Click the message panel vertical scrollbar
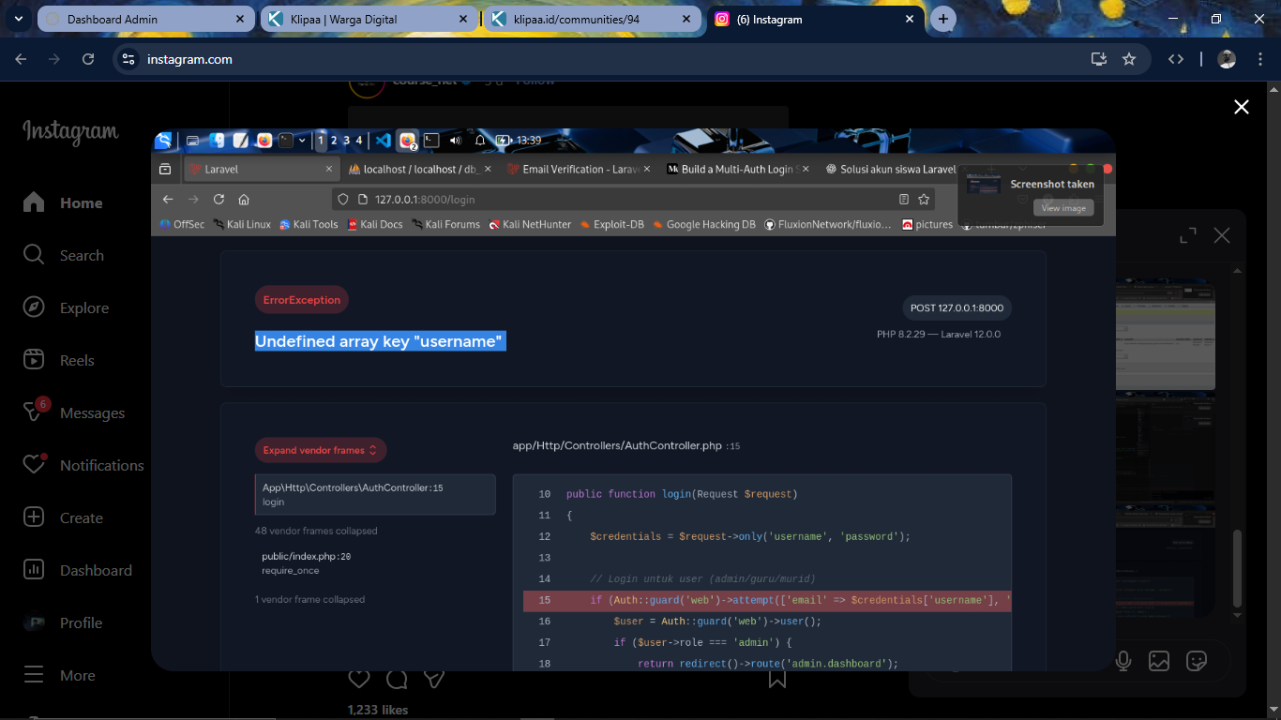The height and width of the screenshot is (720, 1281). tap(1237, 568)
